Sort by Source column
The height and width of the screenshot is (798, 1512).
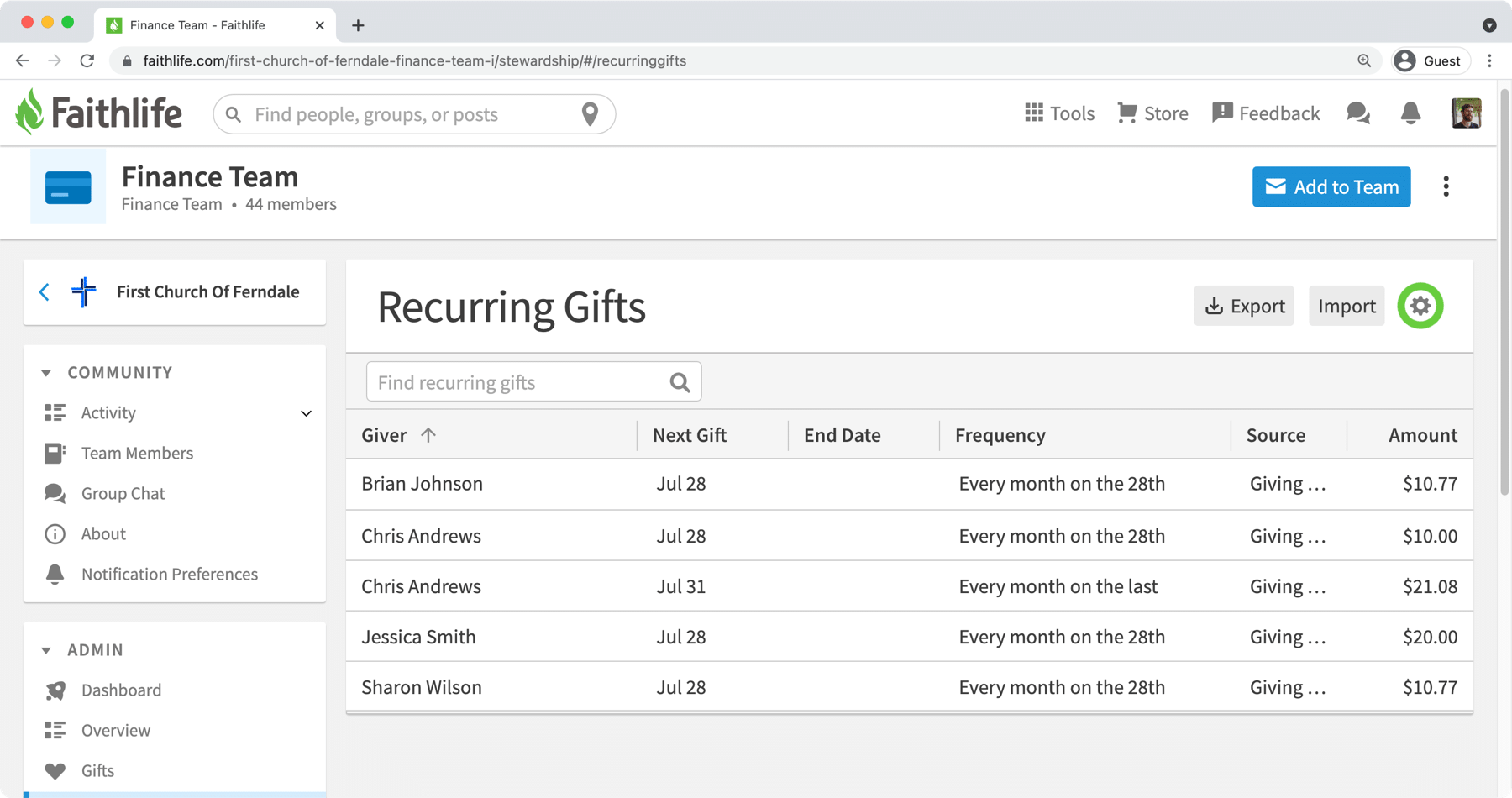coord(1275,435)
